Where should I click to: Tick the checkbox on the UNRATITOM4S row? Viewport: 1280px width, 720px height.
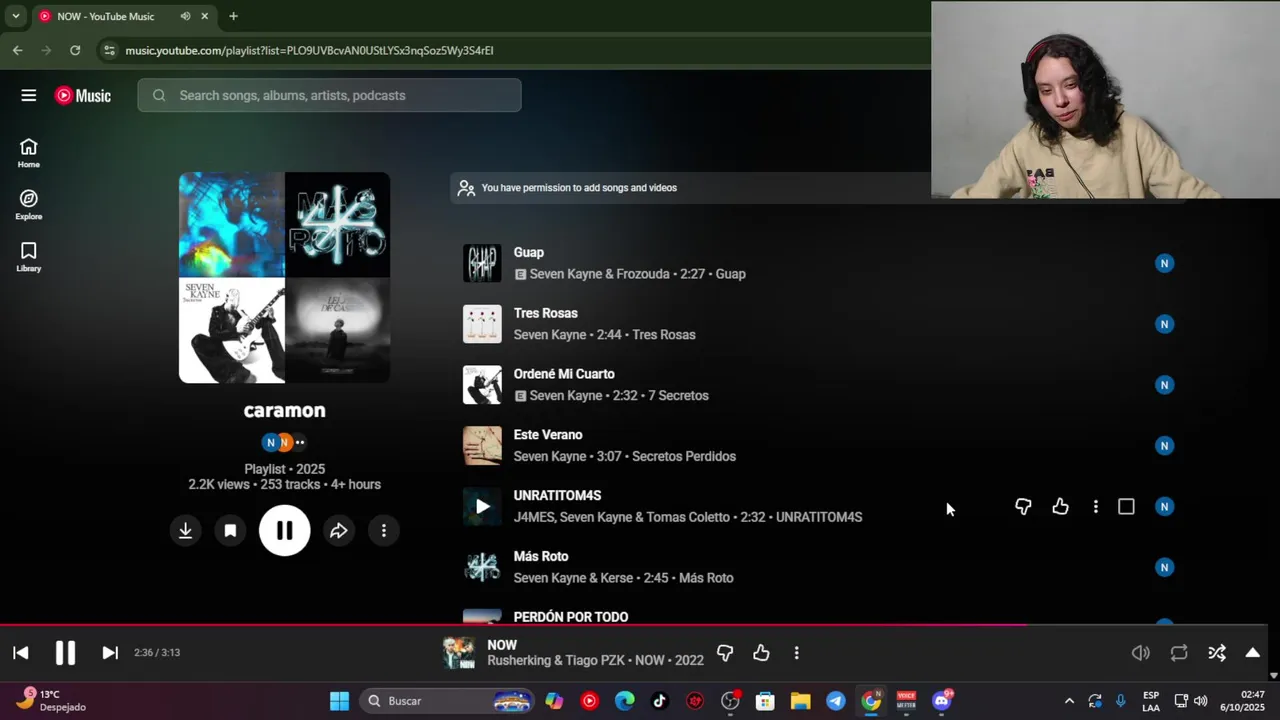click(x=1126, y=507)
